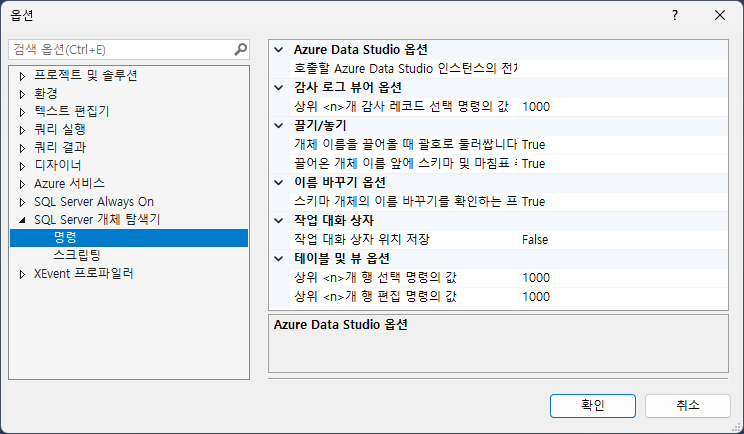Select the 디자이너 tree item

(57, 166)
